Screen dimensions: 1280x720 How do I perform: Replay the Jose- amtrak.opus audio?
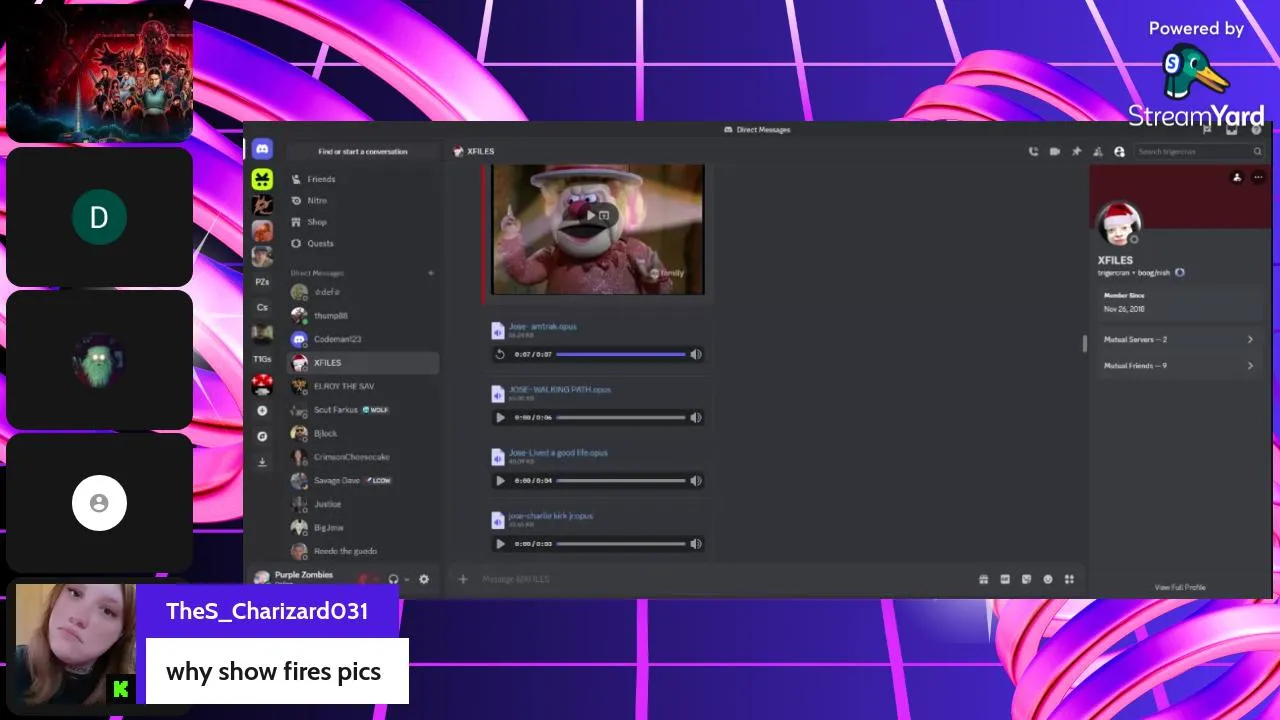click(x=500, y=354)
